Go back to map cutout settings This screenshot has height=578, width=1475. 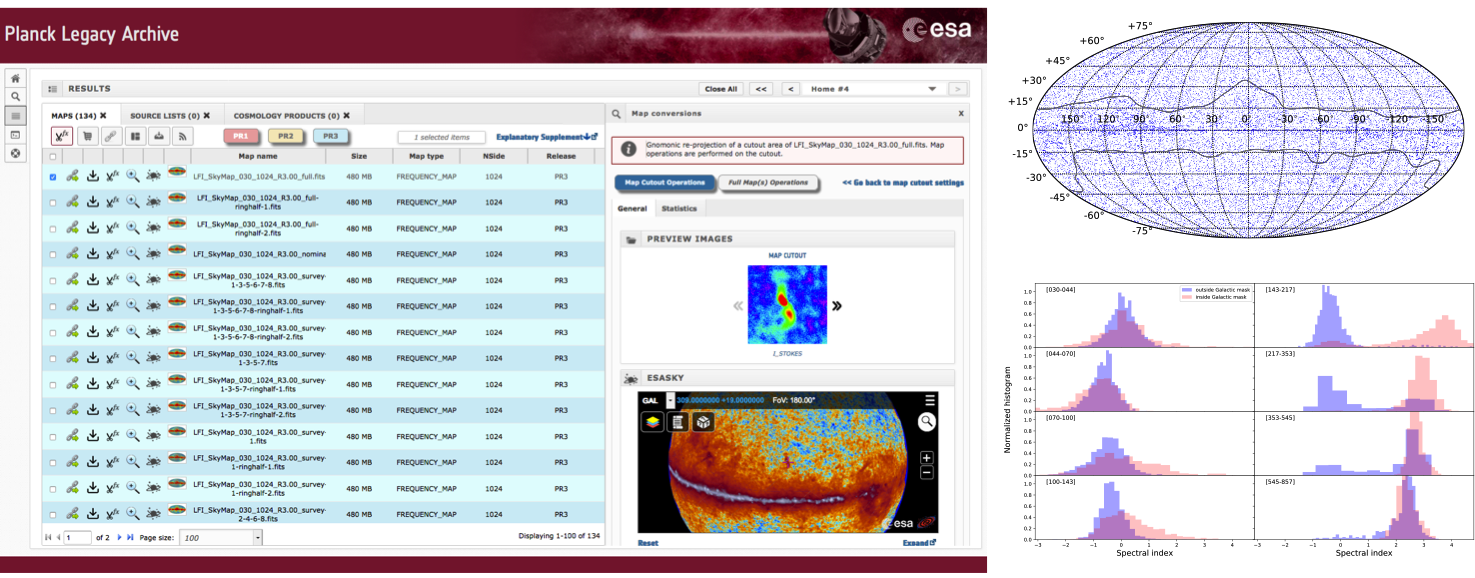tap(902, 183)
